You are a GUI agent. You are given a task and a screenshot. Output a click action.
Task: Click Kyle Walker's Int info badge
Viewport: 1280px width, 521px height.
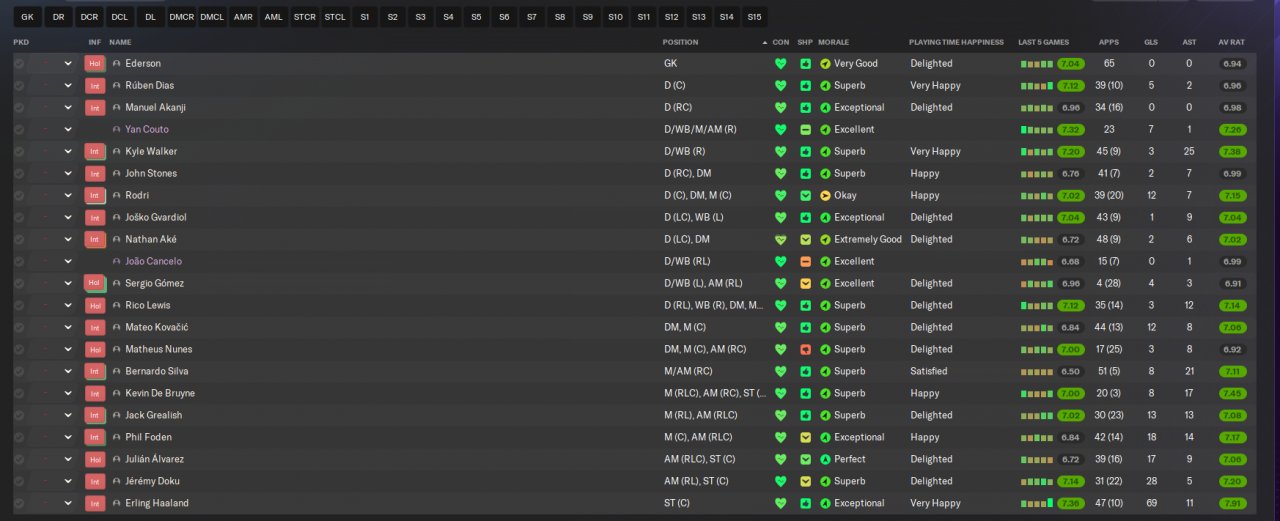click(95, 151)
